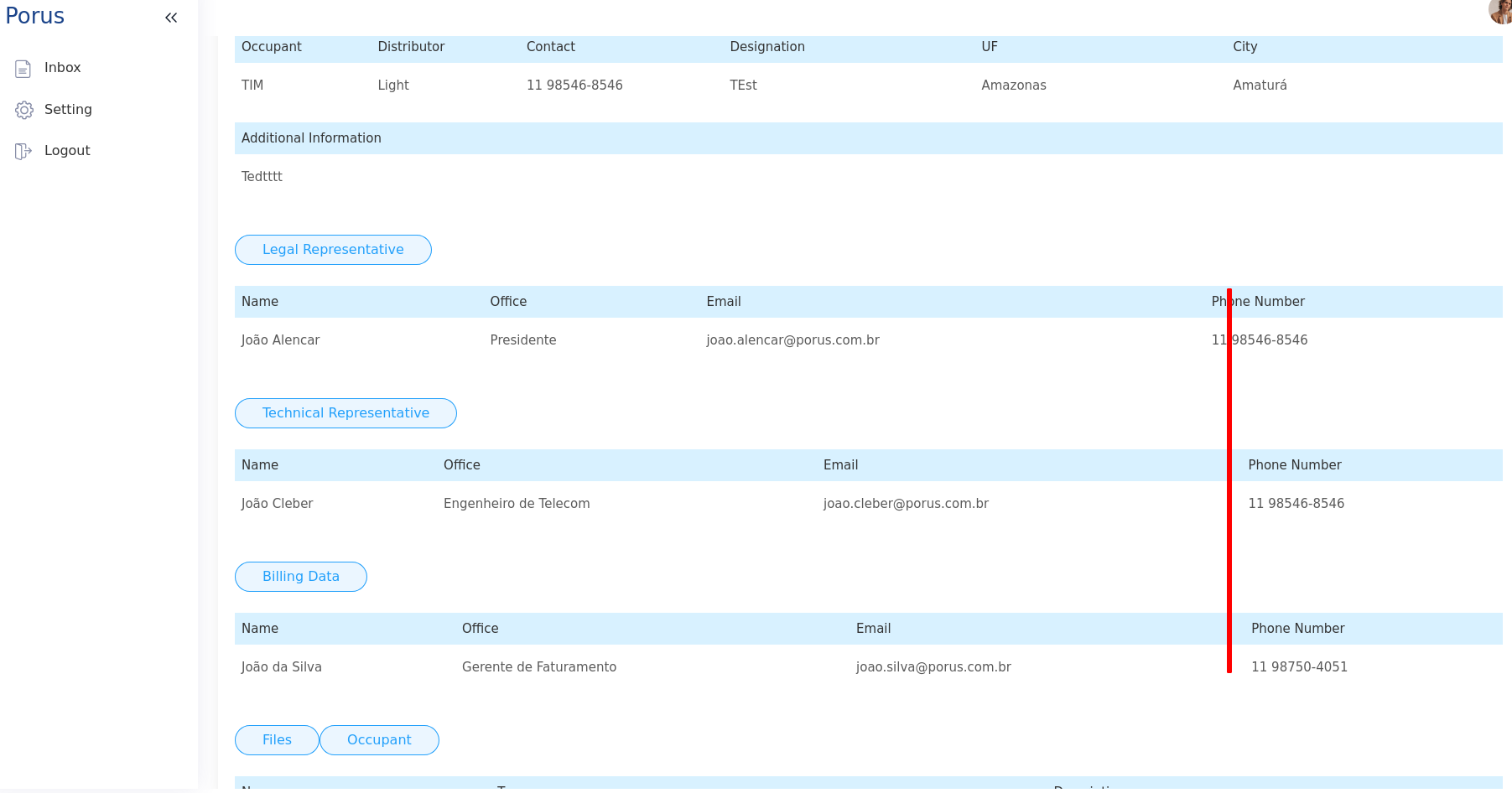Select the name João Cleber
The width and height of the screenshot is (1512, 793).
tap(277, 504)
